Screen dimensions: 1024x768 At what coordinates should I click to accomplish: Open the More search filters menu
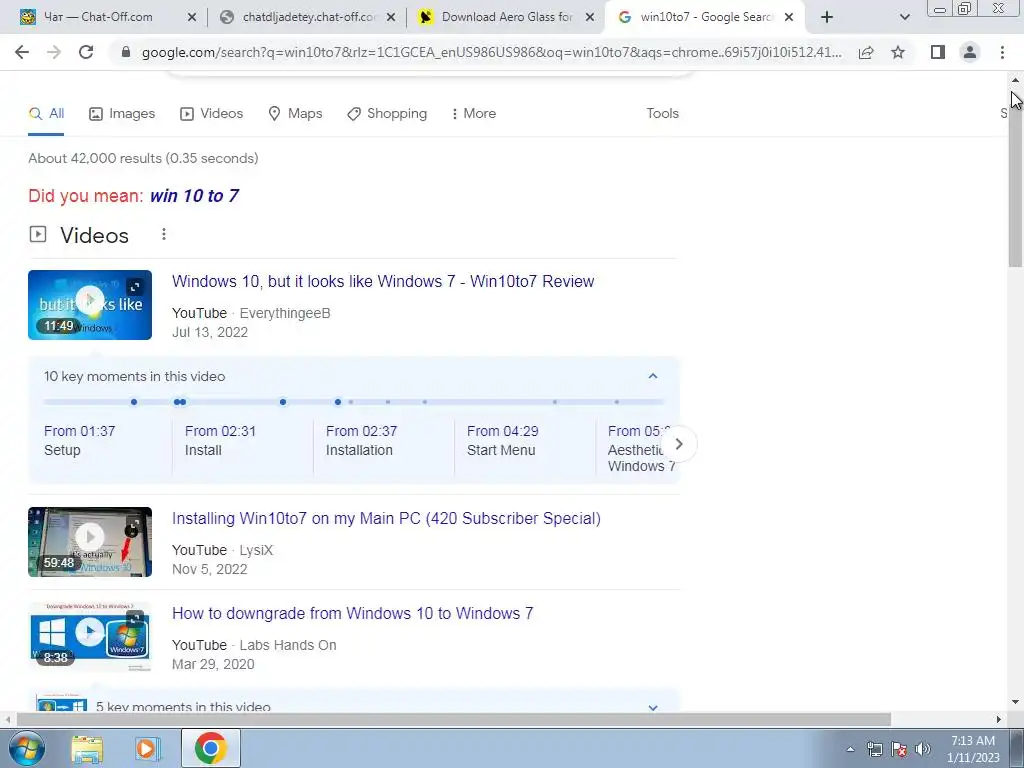[x=473, y=114]
